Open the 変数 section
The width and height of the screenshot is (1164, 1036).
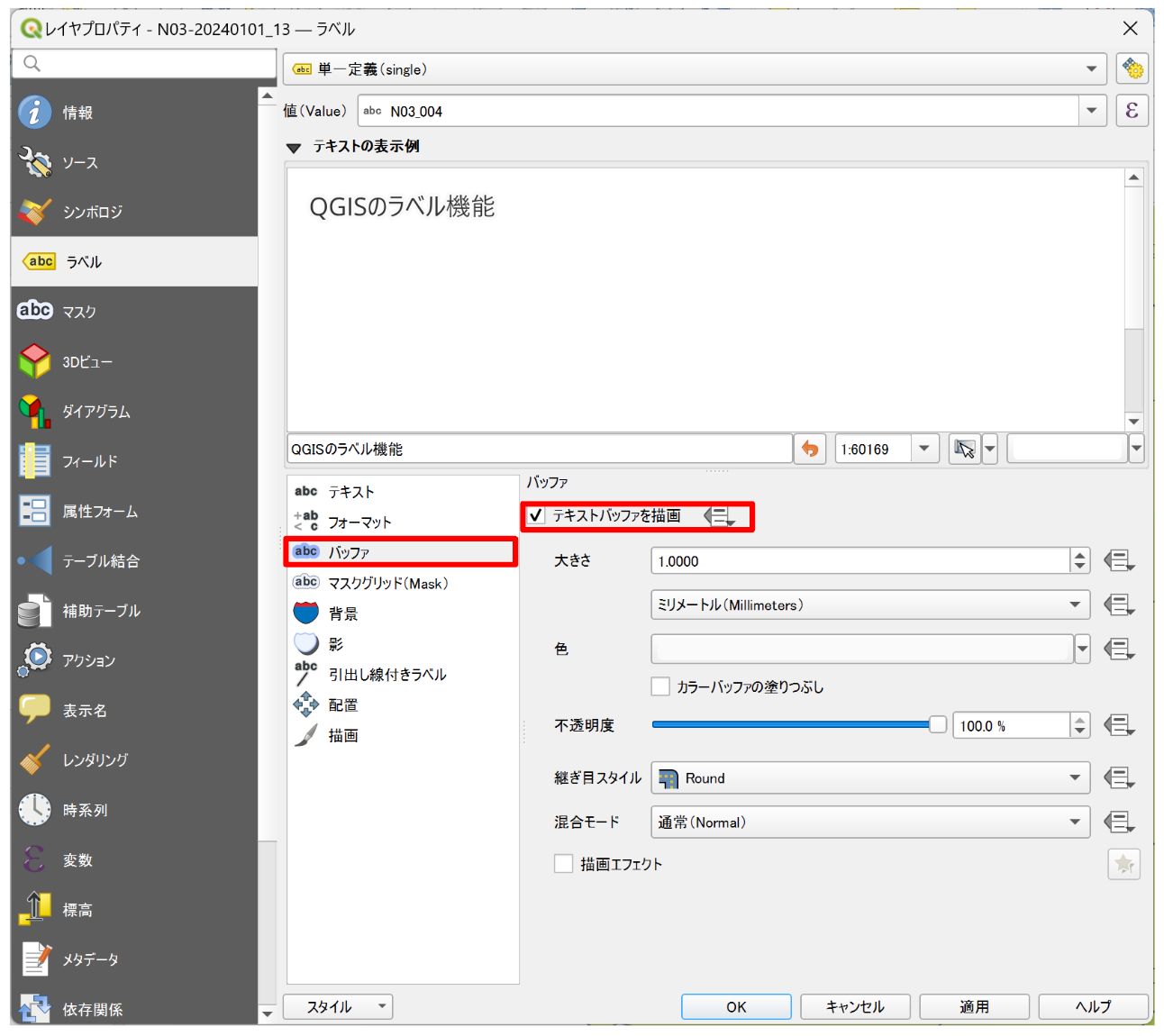tap(134, 860)
